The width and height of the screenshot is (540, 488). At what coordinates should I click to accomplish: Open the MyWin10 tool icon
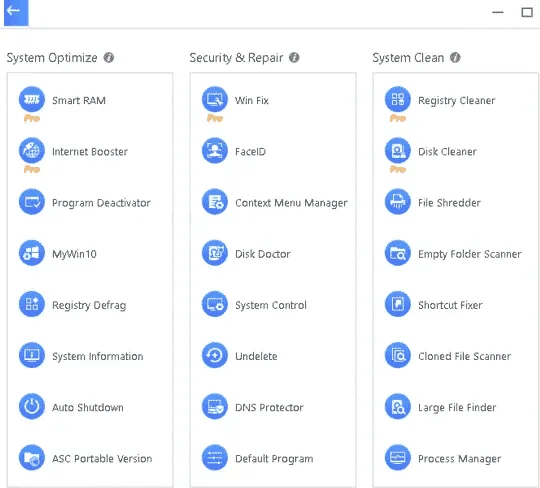point(32,253)
